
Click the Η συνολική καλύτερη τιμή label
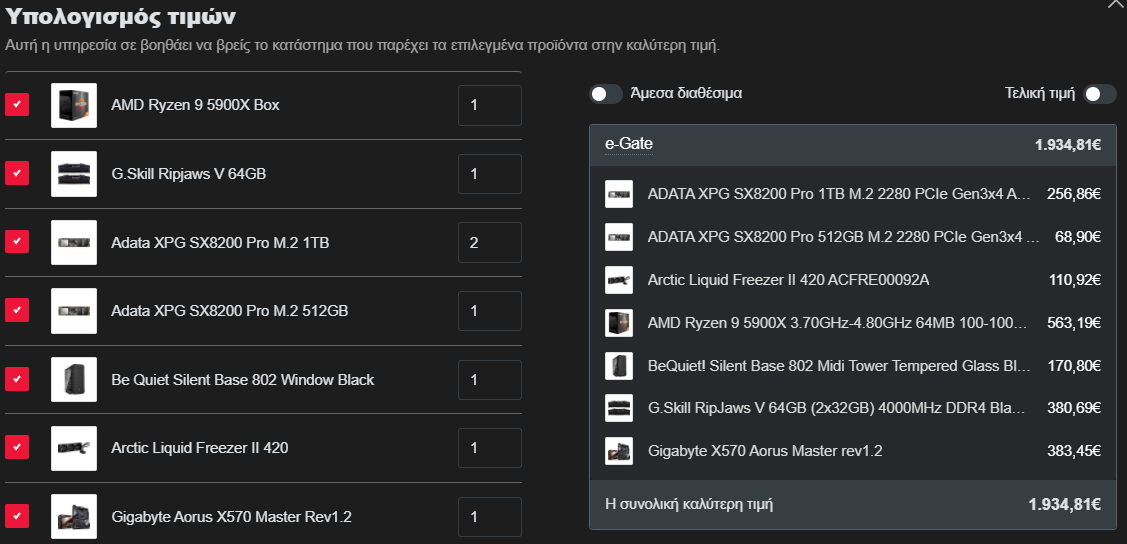689,504
